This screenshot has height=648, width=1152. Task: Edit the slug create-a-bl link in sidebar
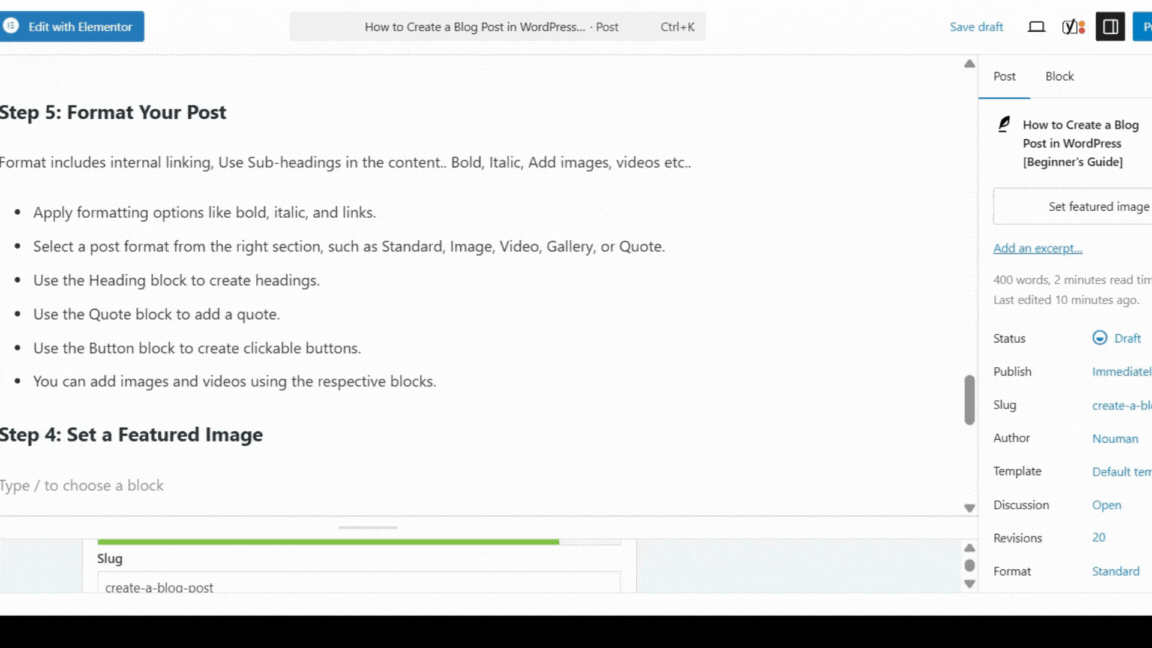(1121, 406)
